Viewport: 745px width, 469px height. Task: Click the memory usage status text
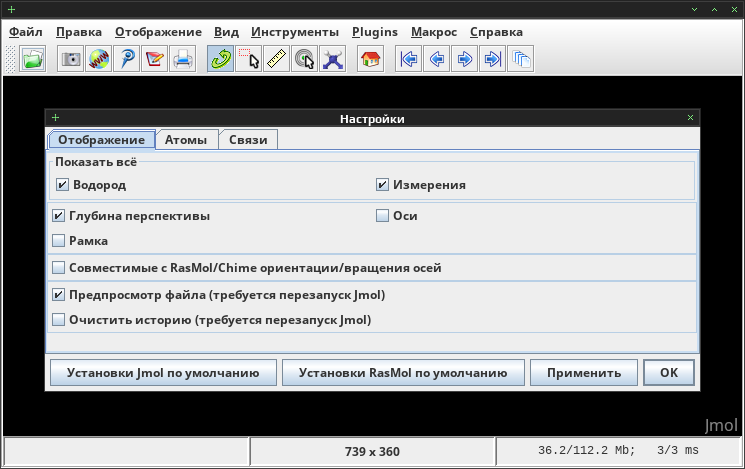[x=618, y=450]
